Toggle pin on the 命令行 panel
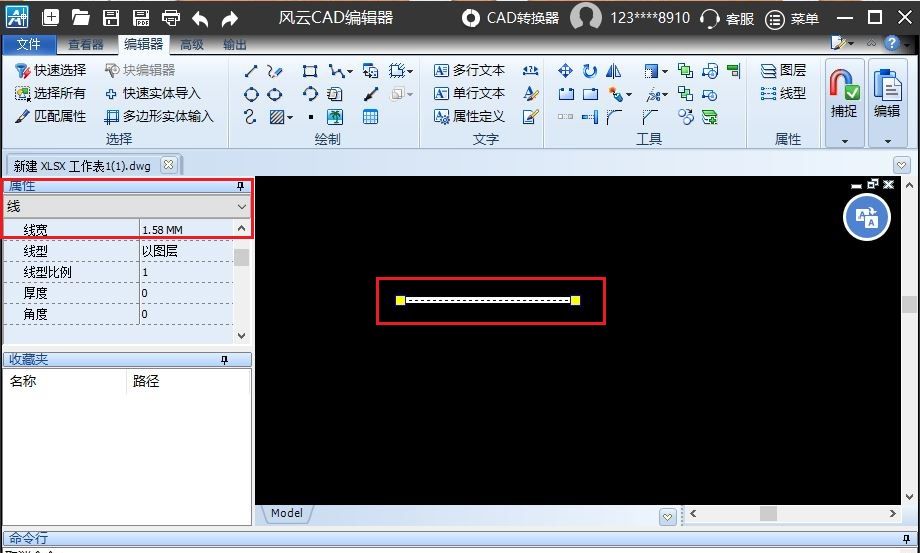Image resolution: width=920 pixels, height=553 pixels. (x=907, y=538)
